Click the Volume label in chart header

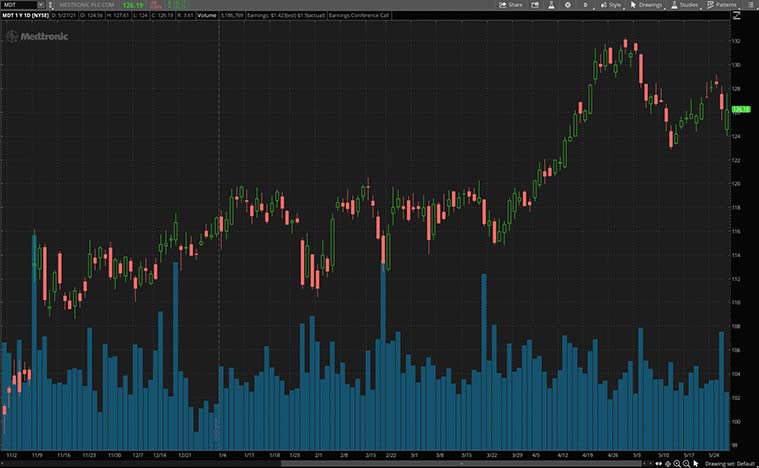[x=207, y=15]
